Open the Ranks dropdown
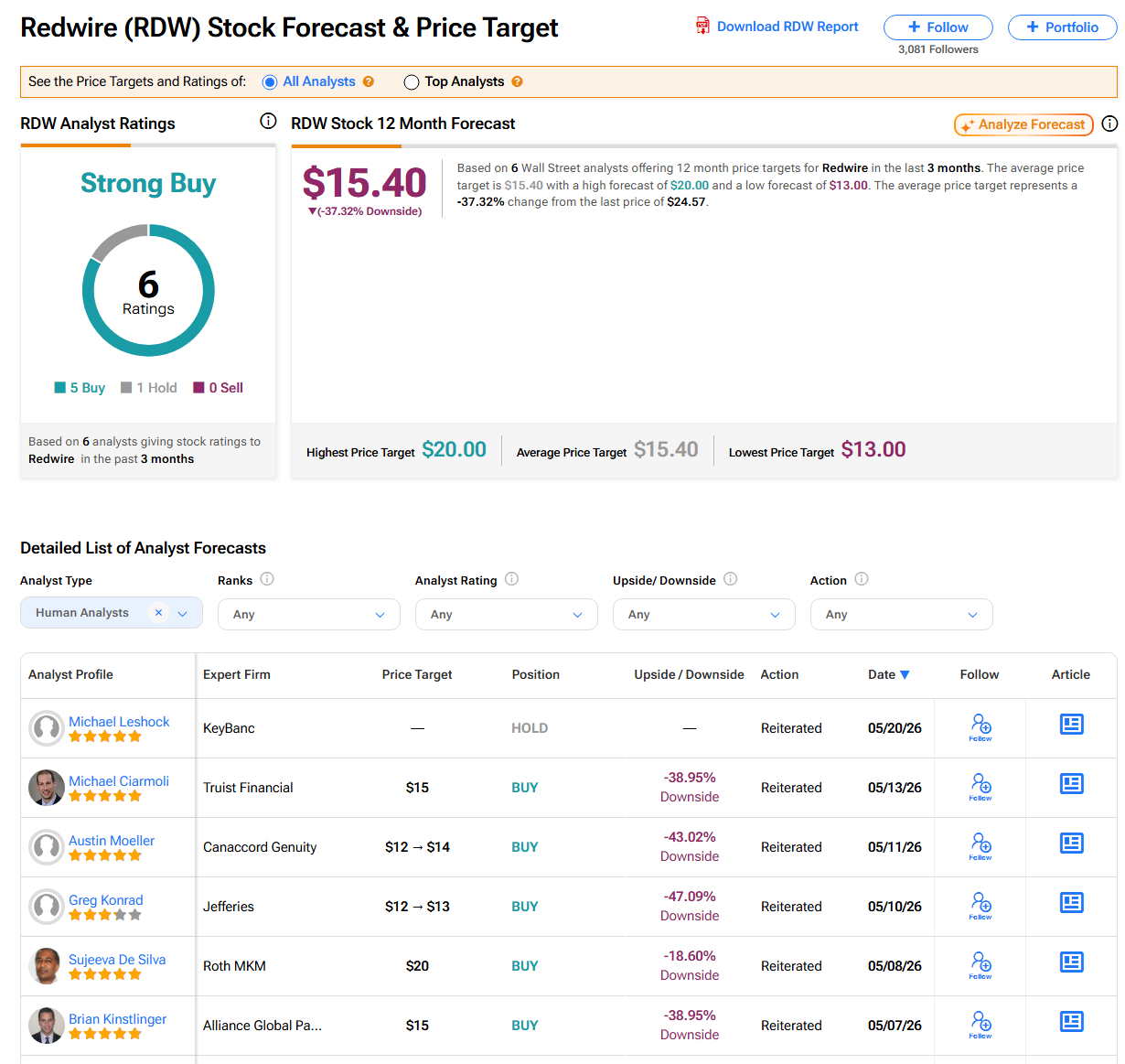The image size is (1125, 1064). (309, 614)
